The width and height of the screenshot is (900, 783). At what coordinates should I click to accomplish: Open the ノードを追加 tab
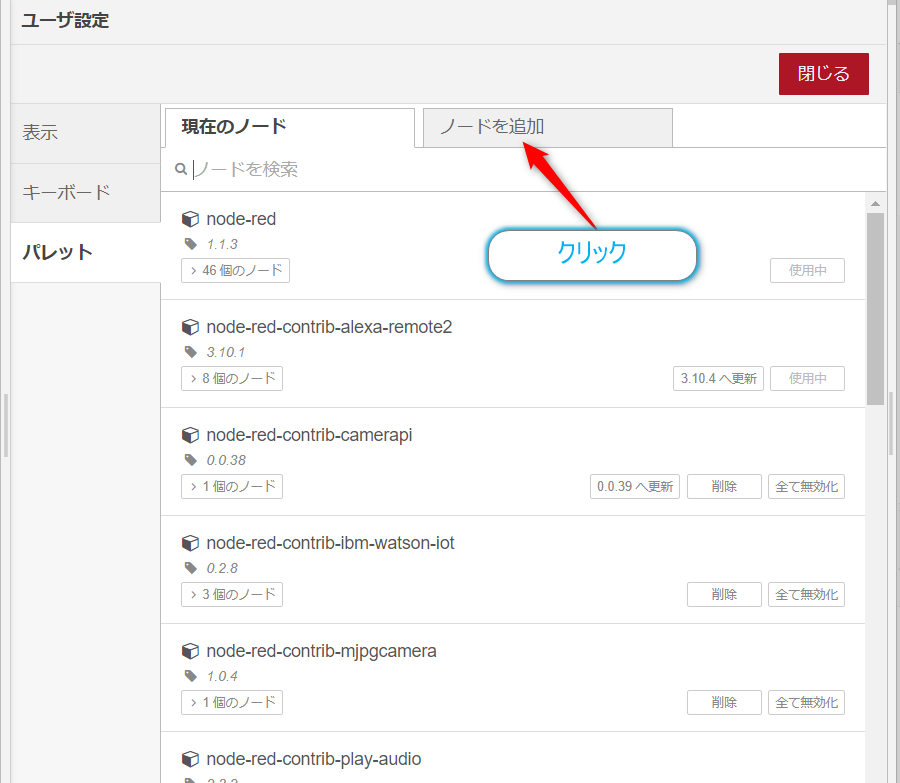pos(548,127)
